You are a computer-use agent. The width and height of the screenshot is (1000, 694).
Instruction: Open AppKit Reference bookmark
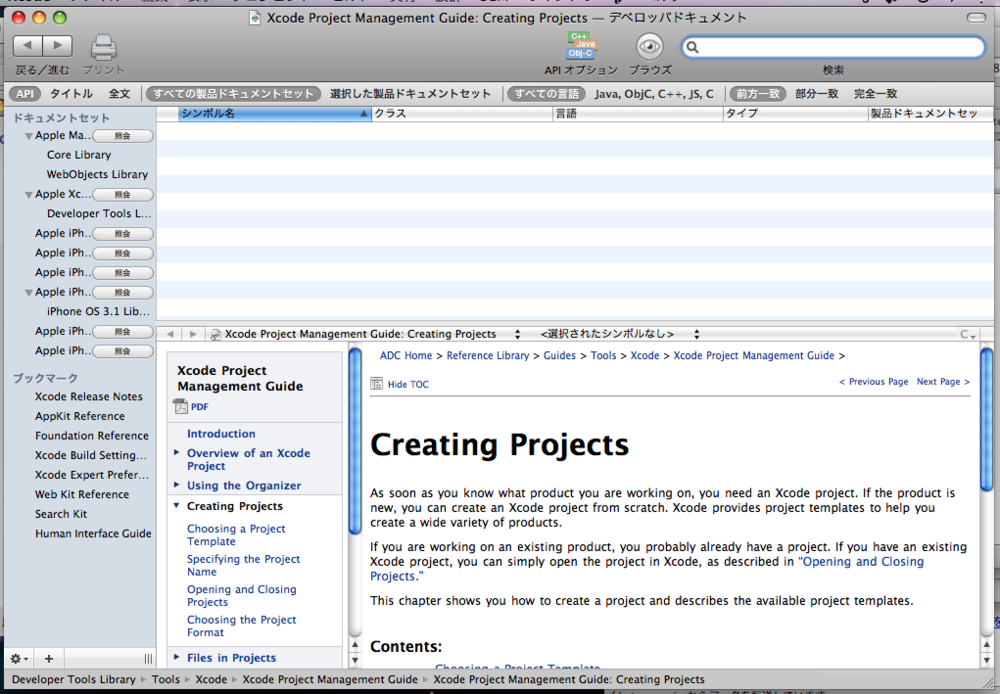(x=80, y=416)
